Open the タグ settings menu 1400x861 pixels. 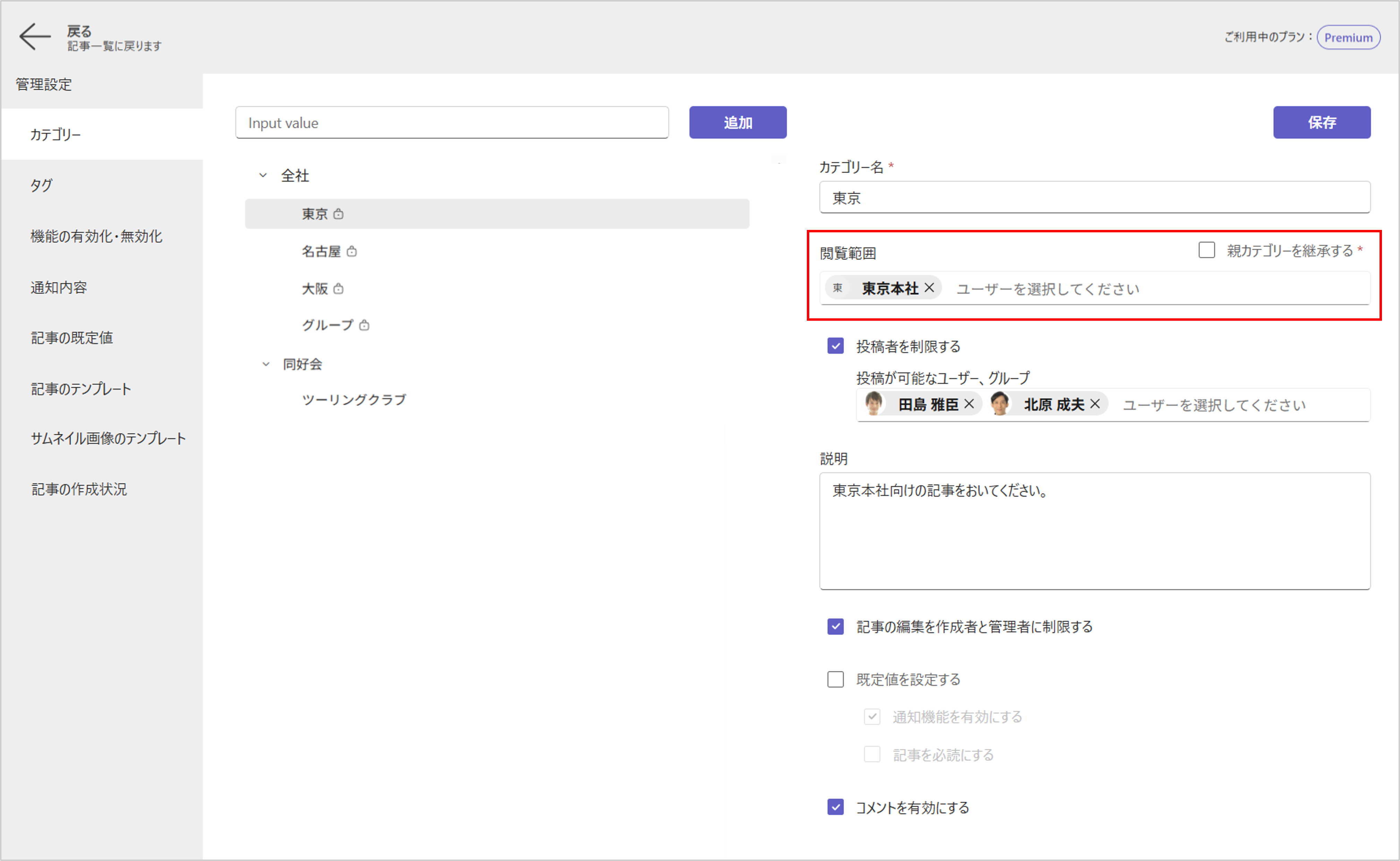(x=41, y=185)
